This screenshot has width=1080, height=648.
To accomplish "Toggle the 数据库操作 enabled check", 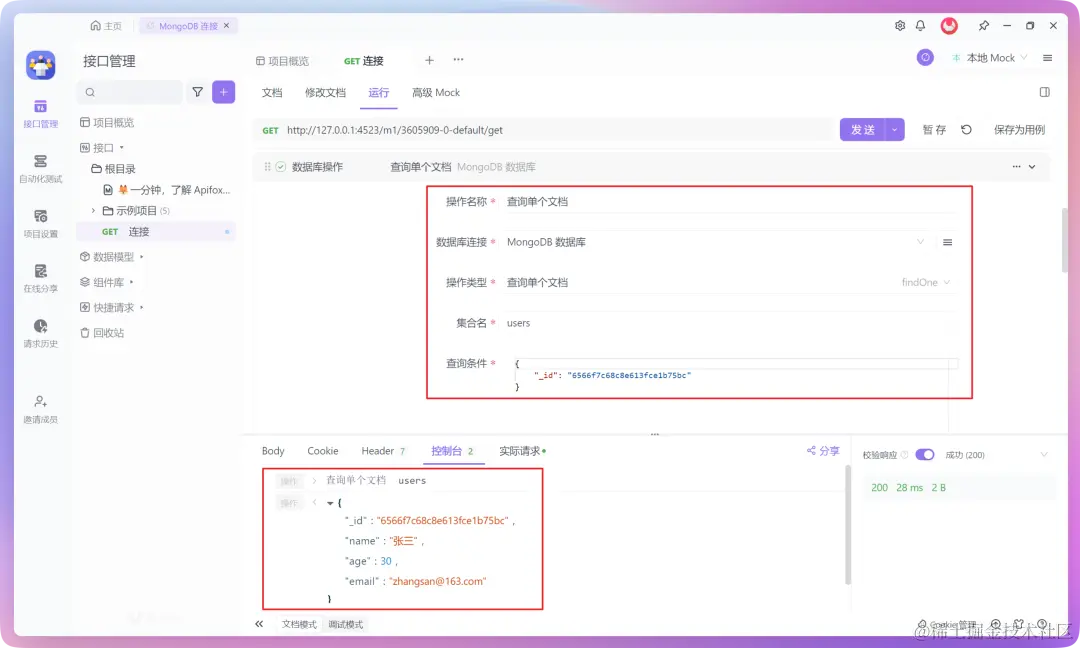I will [x=281, y=167].
